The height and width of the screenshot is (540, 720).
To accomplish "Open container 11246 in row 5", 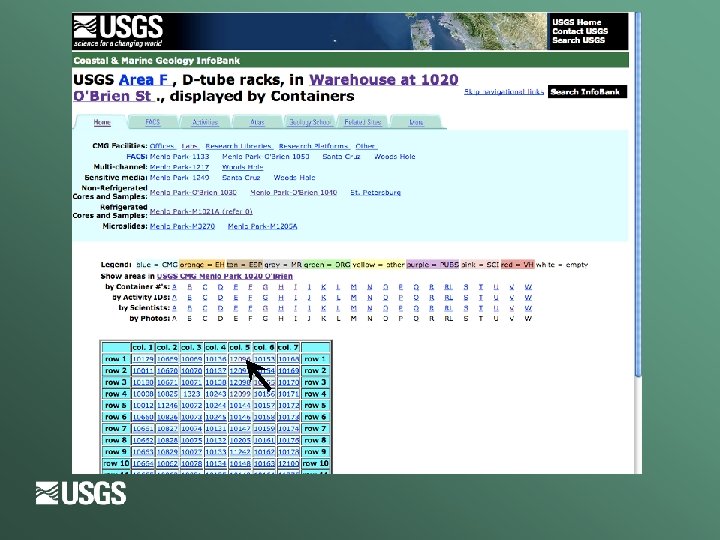I will pyautogui.click(x=167, y=405).
